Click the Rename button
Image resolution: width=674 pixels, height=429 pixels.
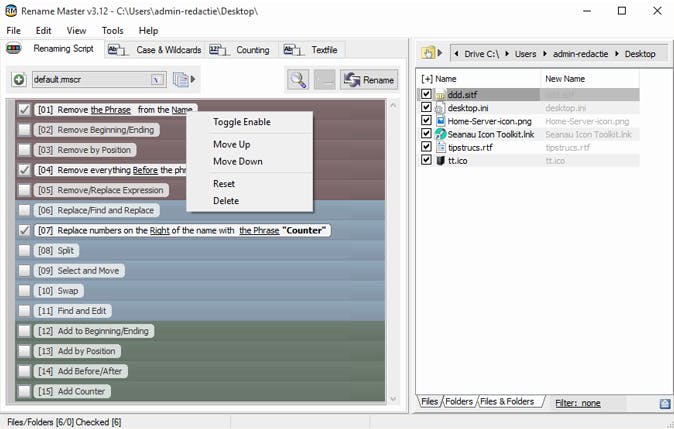pyautogui.click(x=369, y=80)
